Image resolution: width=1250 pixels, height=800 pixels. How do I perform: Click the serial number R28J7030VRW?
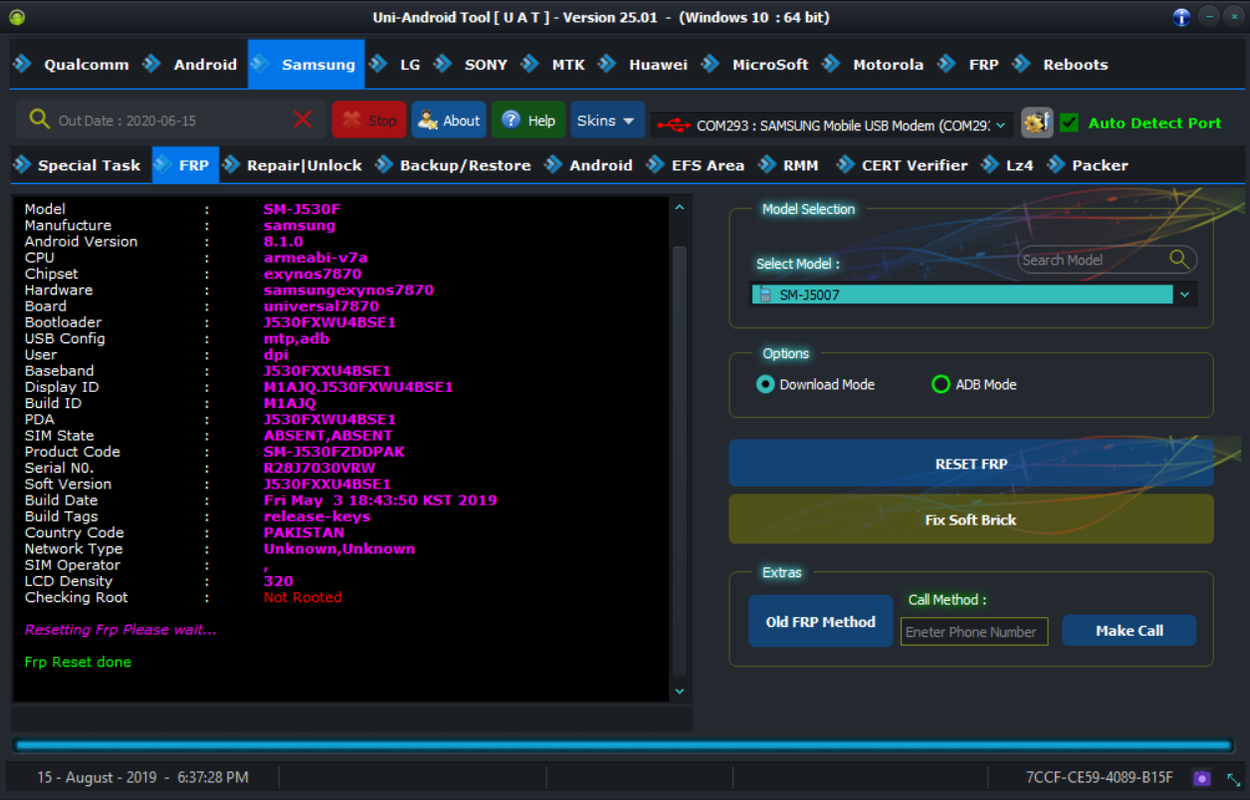[319, 468]
